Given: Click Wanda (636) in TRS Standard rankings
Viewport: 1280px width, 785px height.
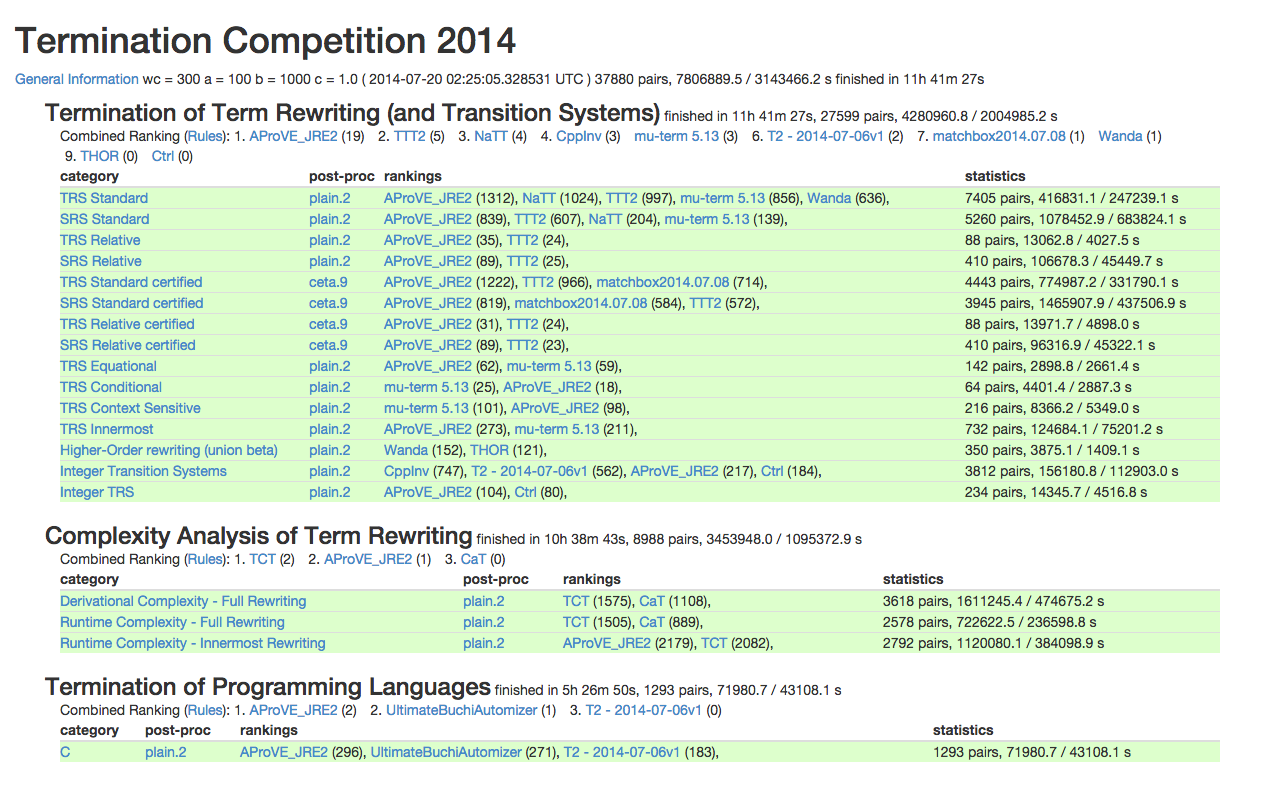Looking at the screenshot, I should tap(829, 198).
